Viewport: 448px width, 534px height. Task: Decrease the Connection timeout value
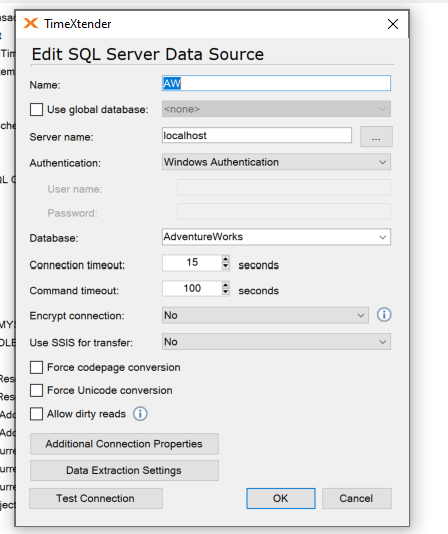[x=226, y=267]
